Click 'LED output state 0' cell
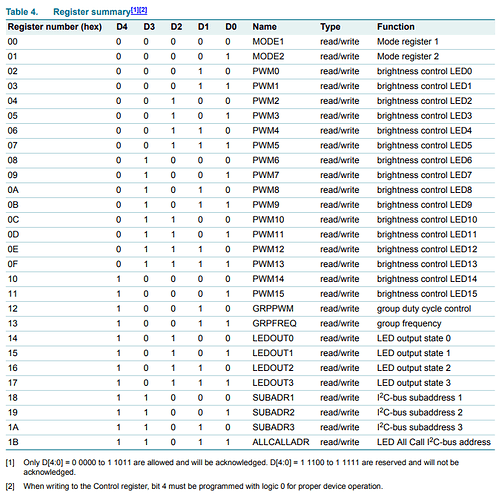The height and width of the screenshot is (500, 496). click(x=414, y=338)
